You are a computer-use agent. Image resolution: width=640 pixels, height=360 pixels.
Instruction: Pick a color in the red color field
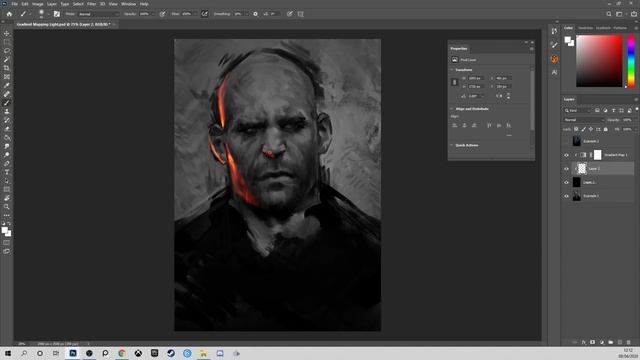[599, 61]
